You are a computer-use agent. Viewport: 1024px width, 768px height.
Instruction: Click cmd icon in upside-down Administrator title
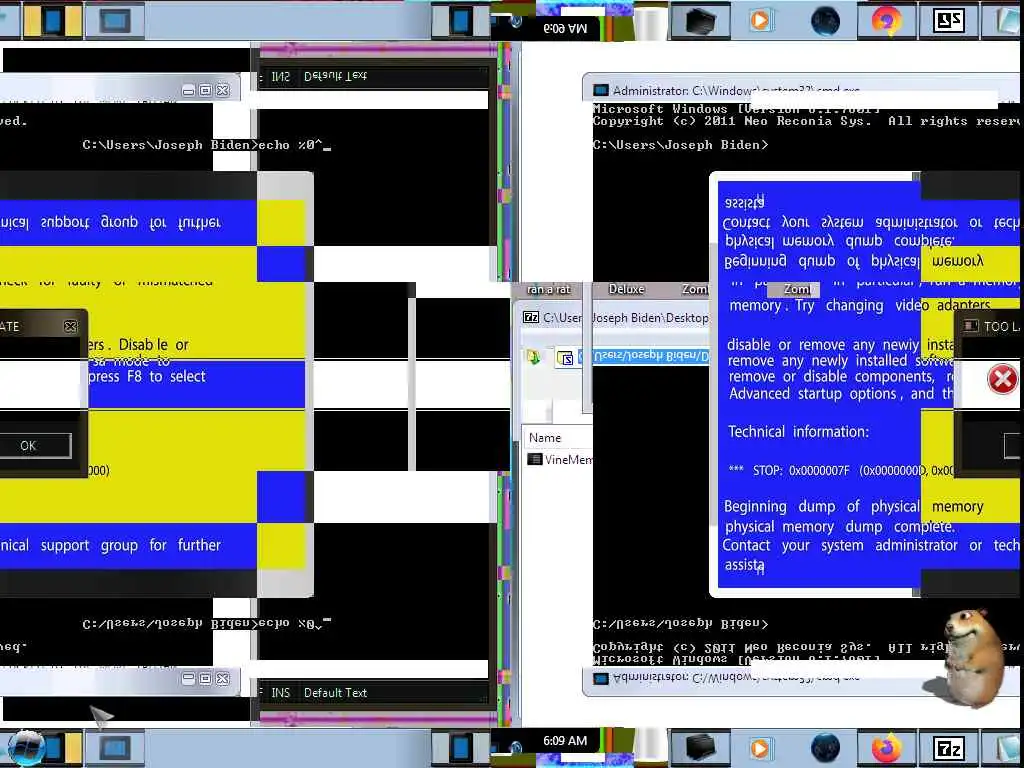click(x=601, y=679)
